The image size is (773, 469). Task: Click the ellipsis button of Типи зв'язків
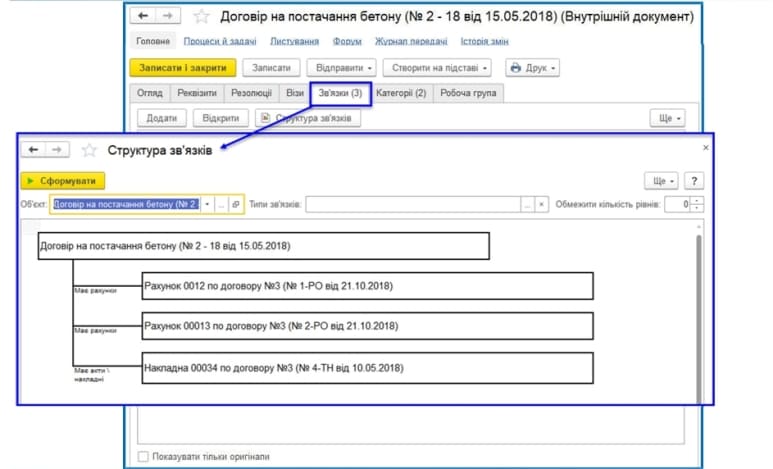point(527,204)
